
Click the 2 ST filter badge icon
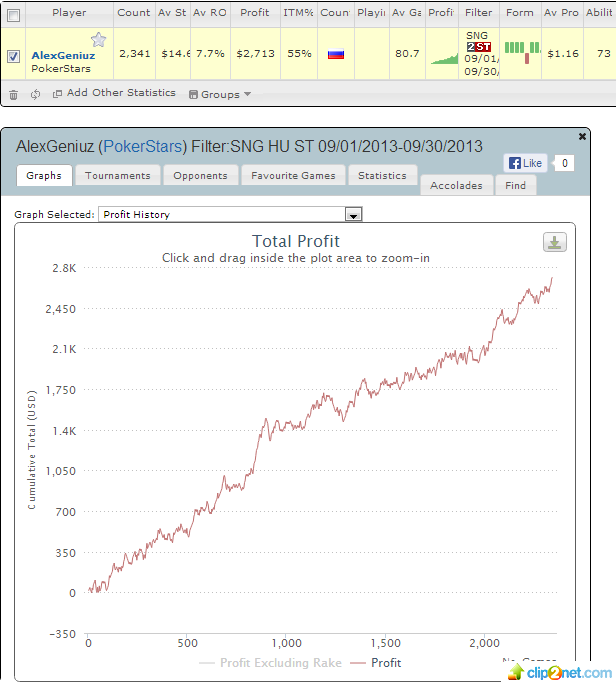point(479,47)
